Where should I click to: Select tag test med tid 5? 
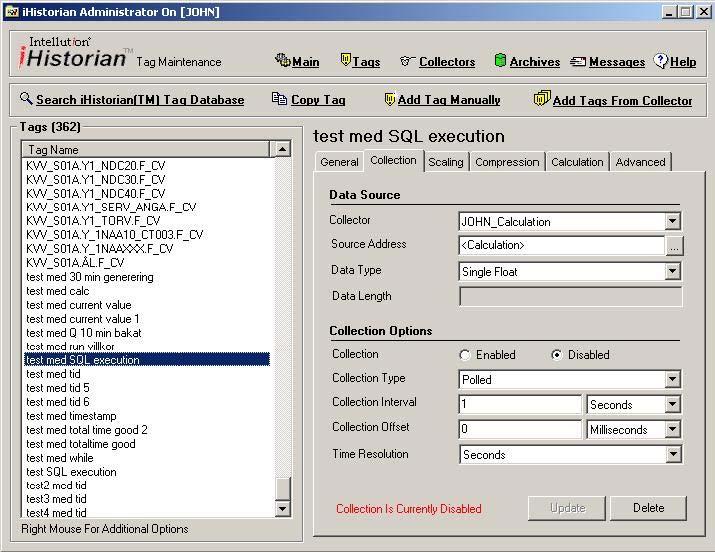pyautogui.click(x=58, y=388)
